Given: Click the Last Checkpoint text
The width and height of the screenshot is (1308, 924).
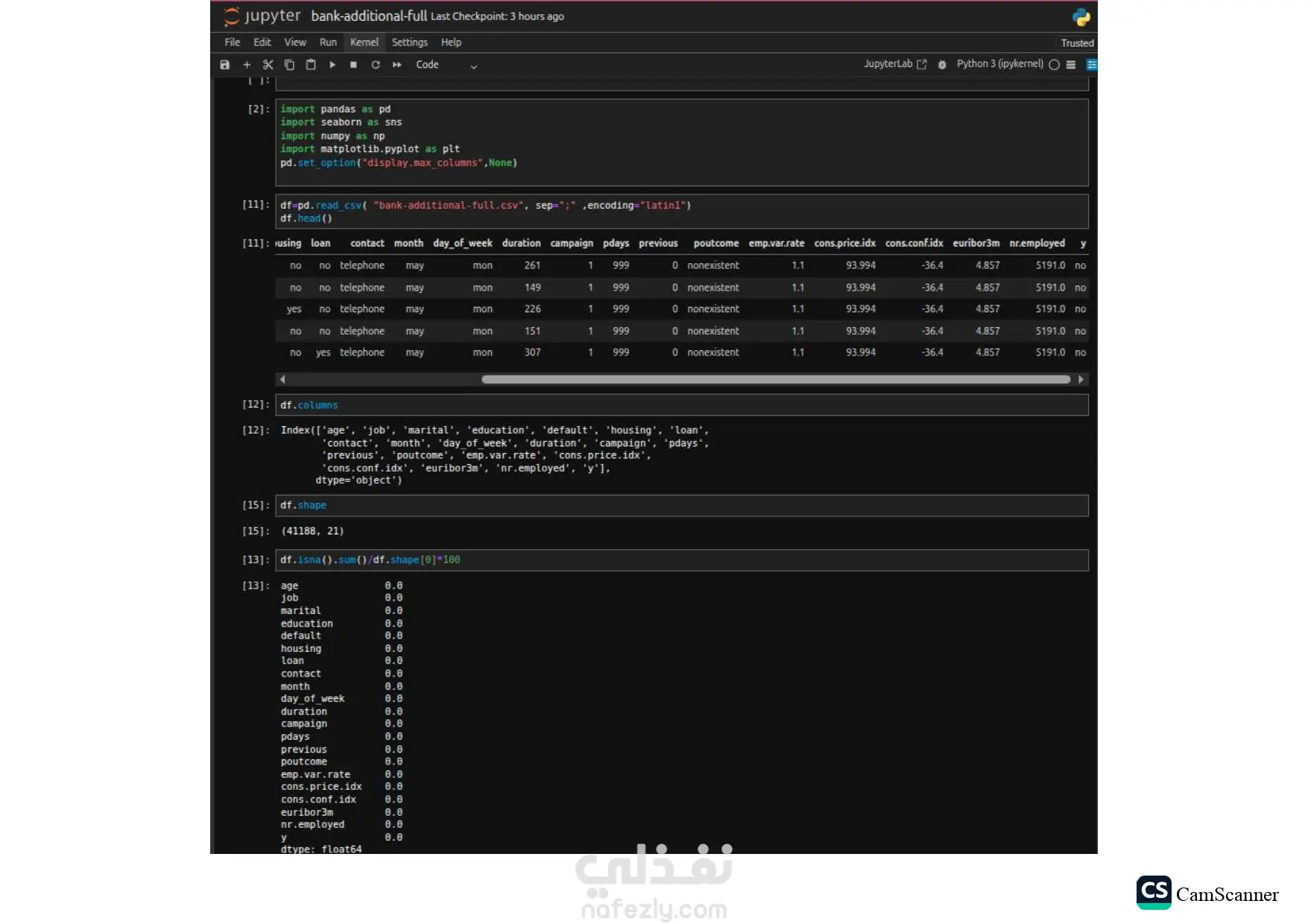Looking at the screenshot, I should (x=497, y=16).
